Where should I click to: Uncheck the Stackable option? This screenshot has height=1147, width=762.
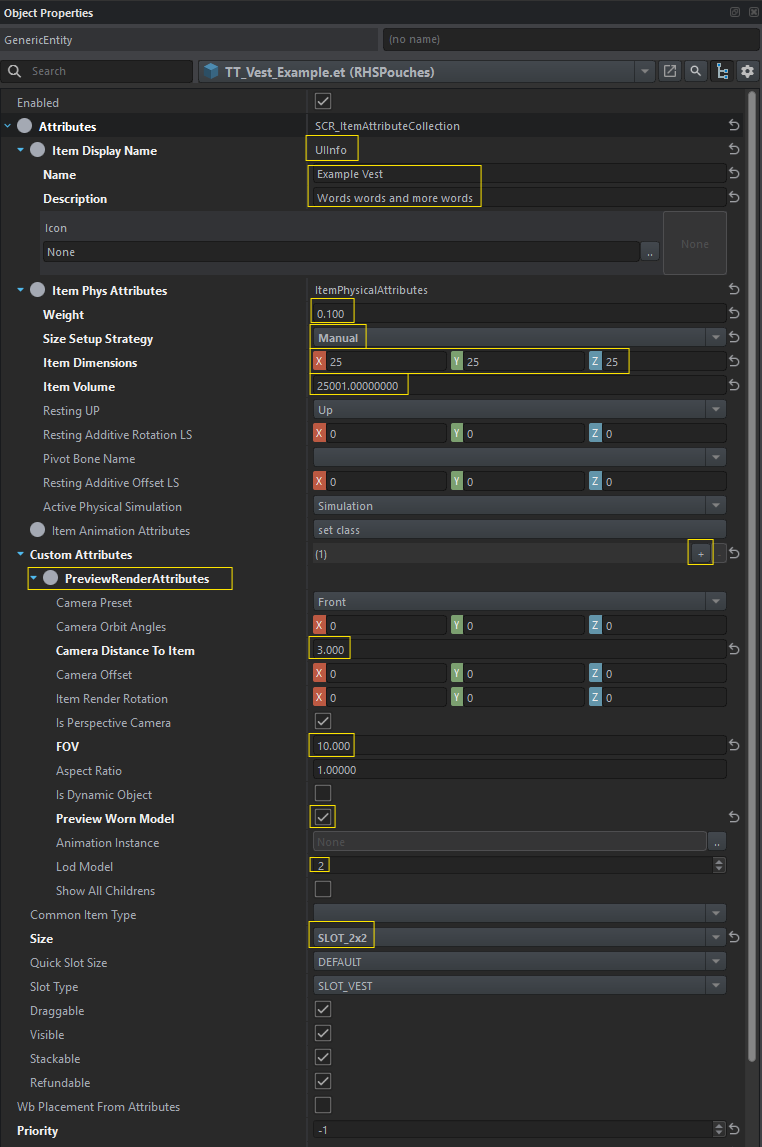click(x=323, y=1058)
